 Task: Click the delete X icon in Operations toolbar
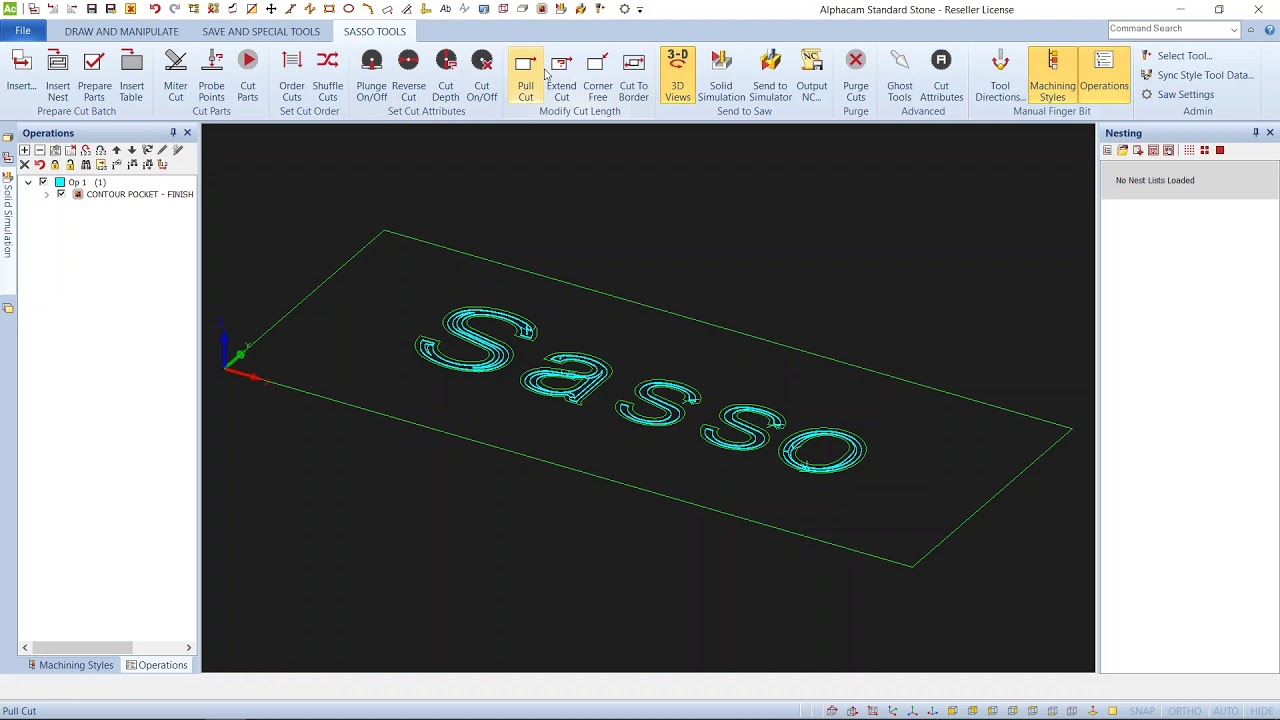pyautogui.click(x=24, y=164)
